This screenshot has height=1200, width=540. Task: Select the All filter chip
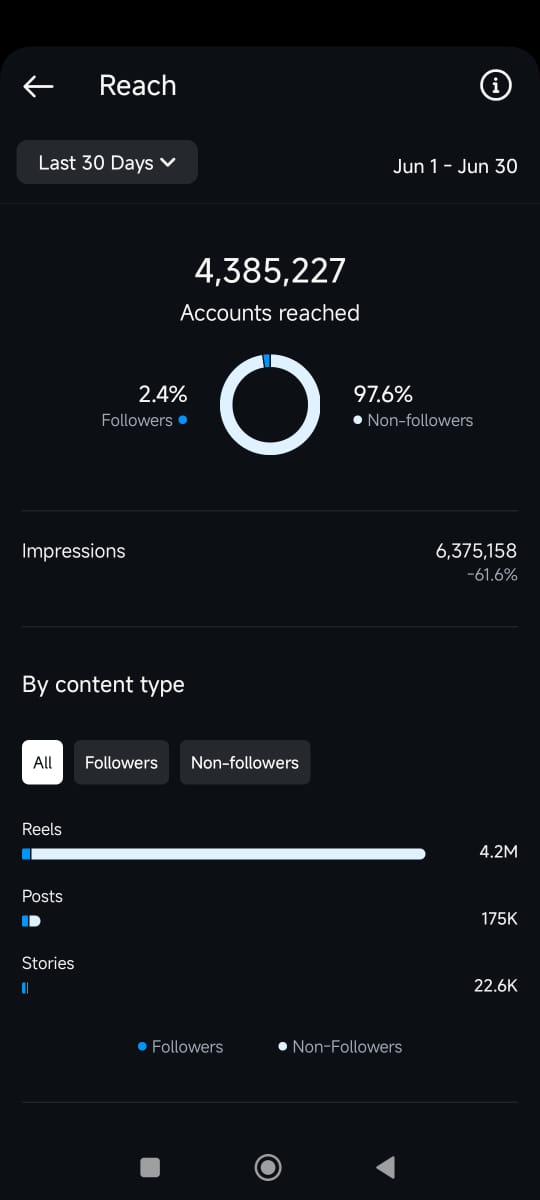pyautogui.click(x=42, y=762)
